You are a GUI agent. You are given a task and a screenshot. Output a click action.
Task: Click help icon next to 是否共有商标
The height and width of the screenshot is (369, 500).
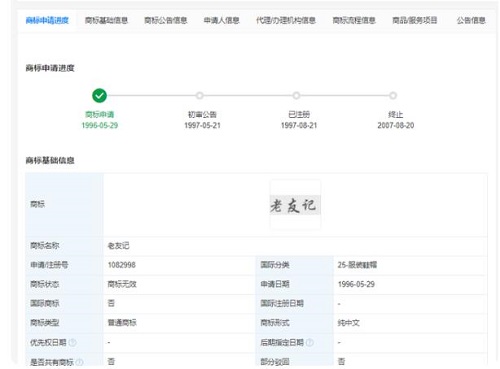(x=79, y=362)
